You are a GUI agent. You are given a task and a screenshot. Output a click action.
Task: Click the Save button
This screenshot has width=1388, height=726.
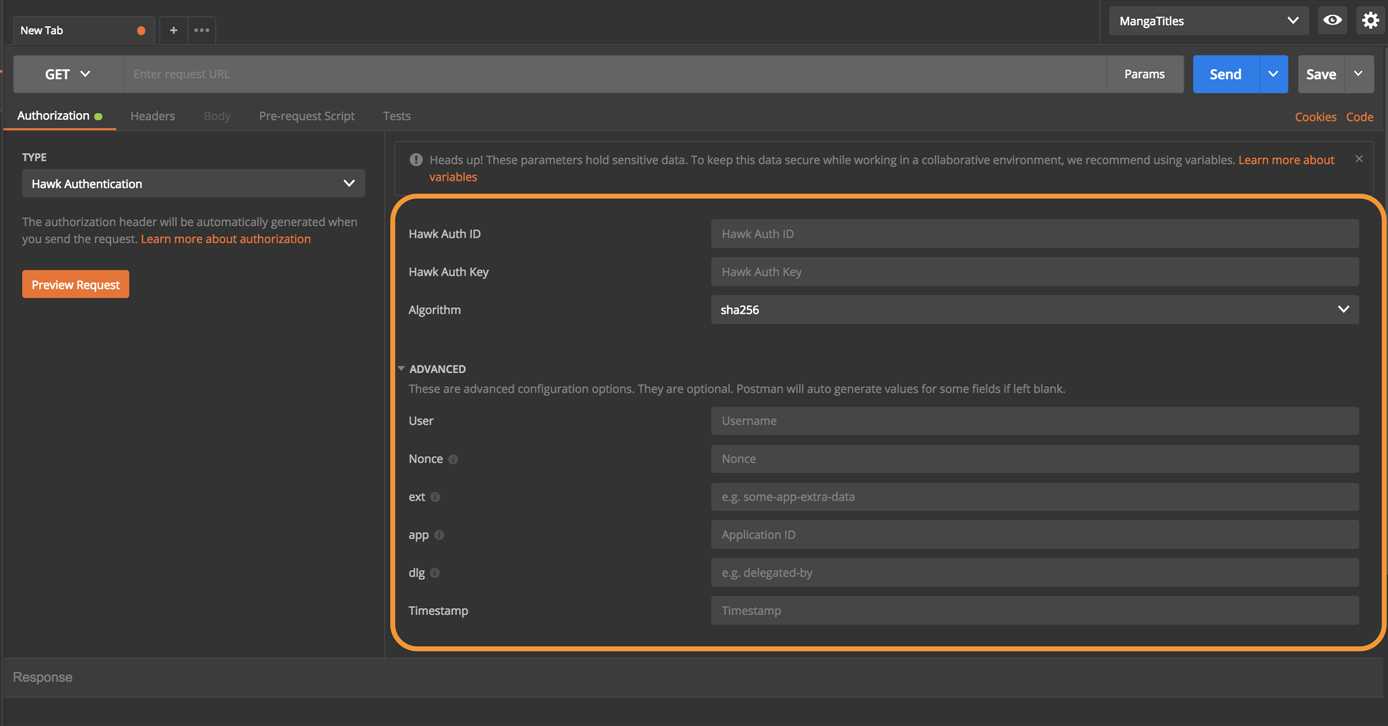click(1321, 74)
